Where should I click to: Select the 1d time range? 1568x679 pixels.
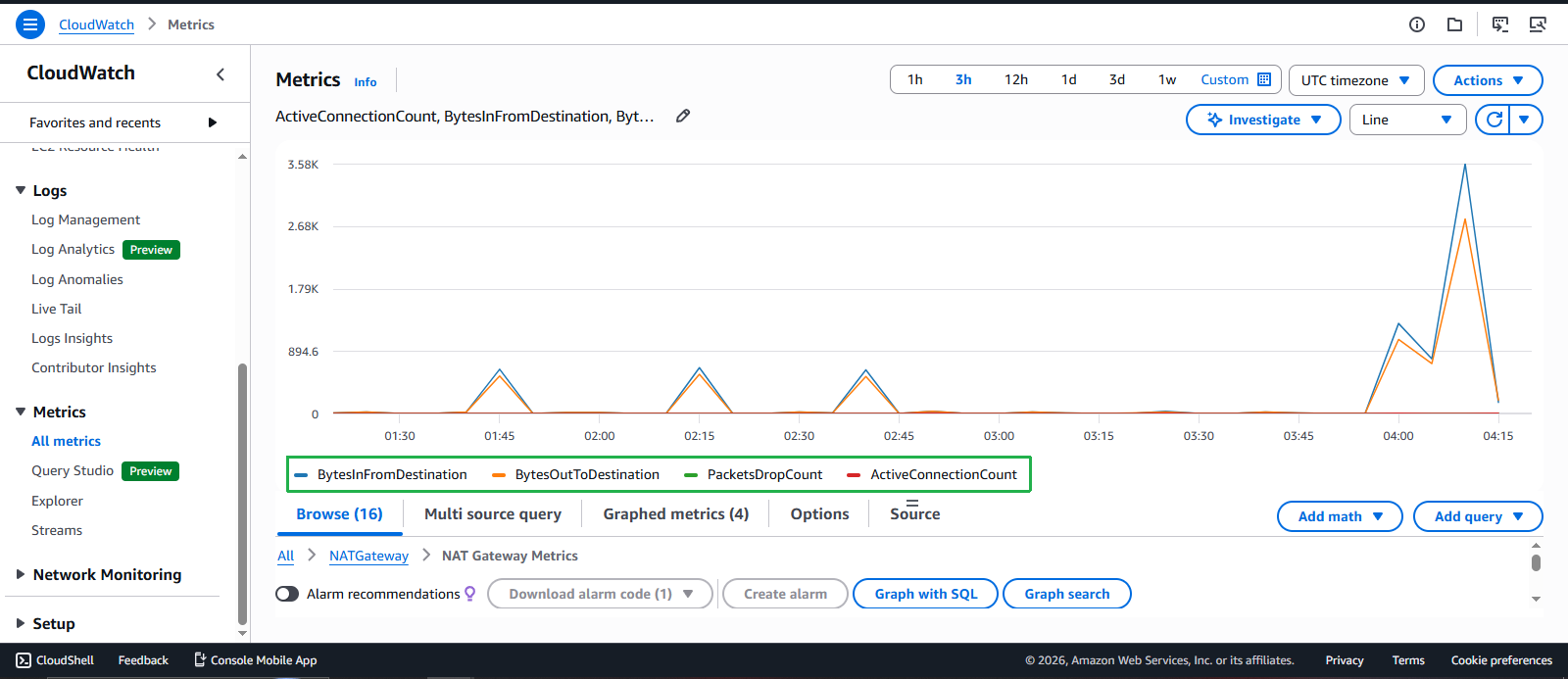pos(1068,79)
